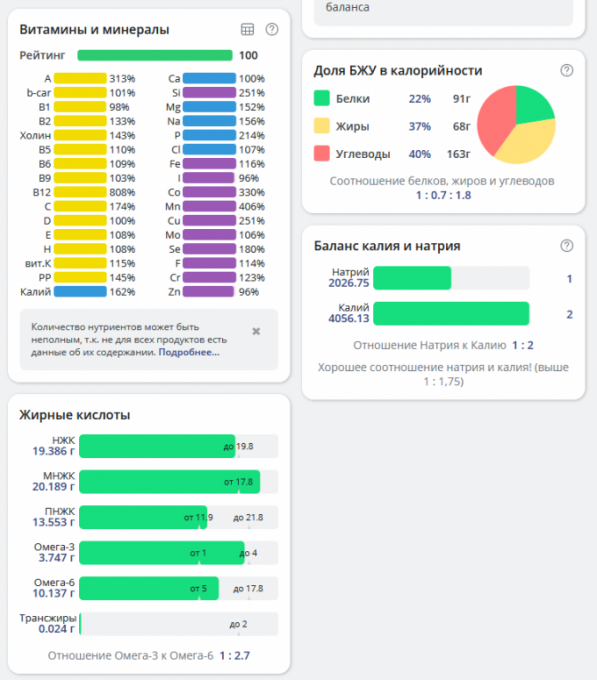The image size is (597, 680).
Task: Click the red Углеводы legend swatch
Action: coord(322,154)
